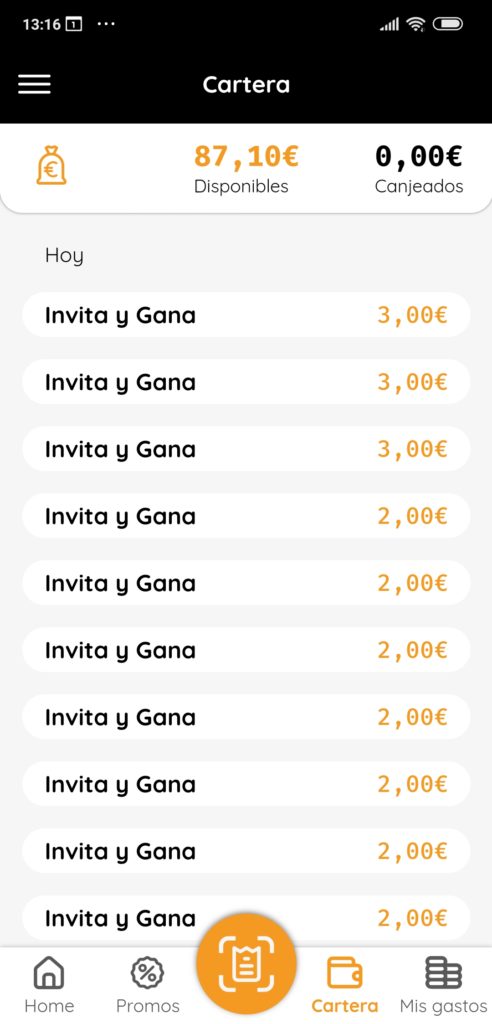This screenshot has width=492, height=1024.
Task: Open last visible Invita y Gana entry
Action: (x=246, y=918)
